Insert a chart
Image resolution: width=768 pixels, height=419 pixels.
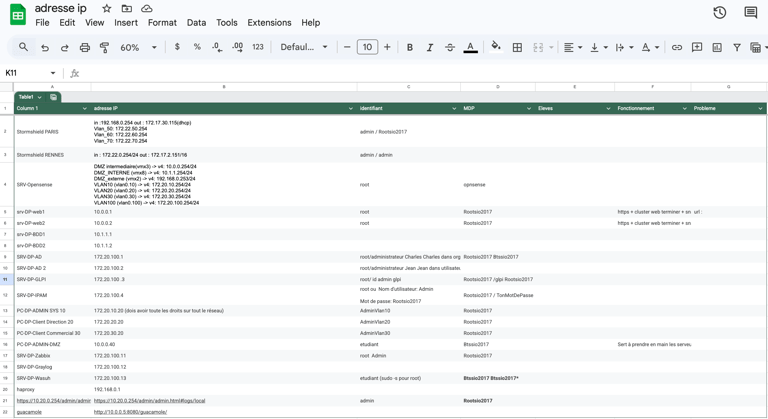pos(717,48)
